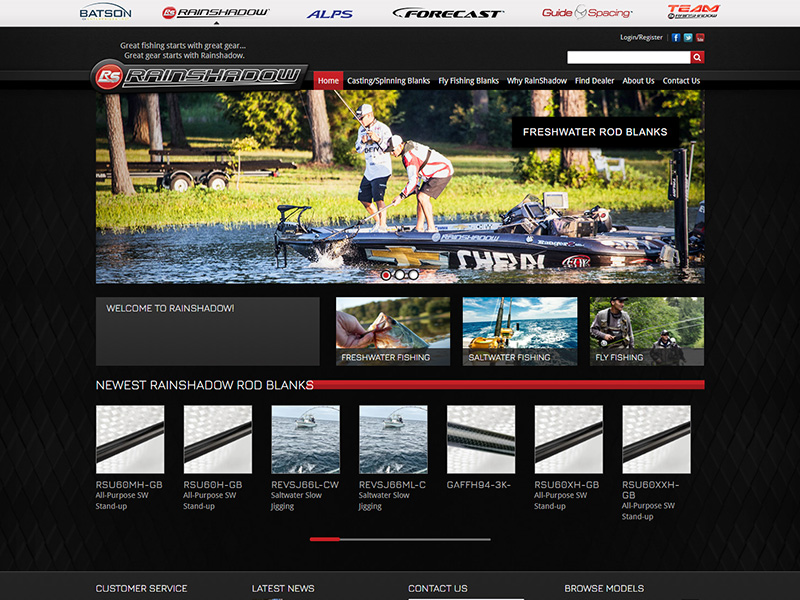
Task: Open the RSU60XXH-GB rod blank thumbnail
Action: [657, 439]
